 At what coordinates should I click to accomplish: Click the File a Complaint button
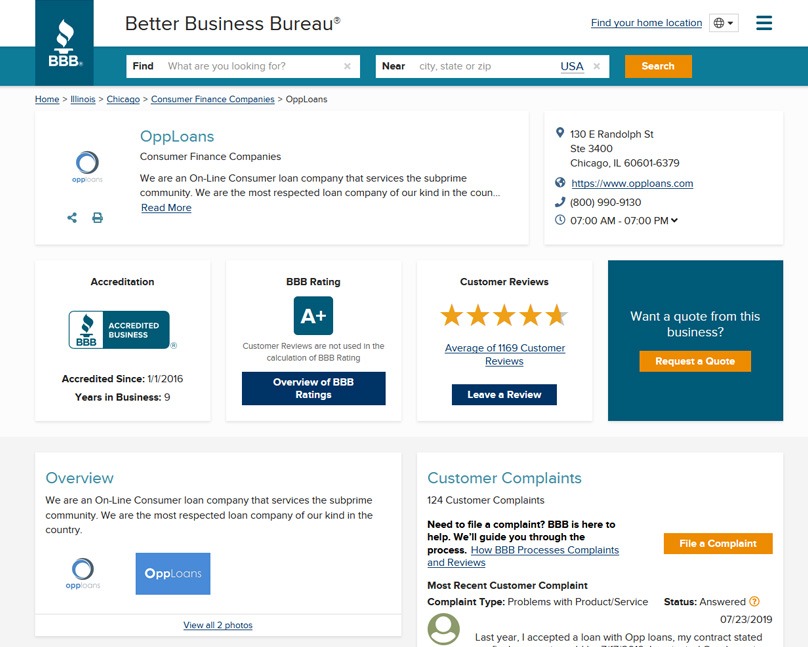[x=717, y=544]
